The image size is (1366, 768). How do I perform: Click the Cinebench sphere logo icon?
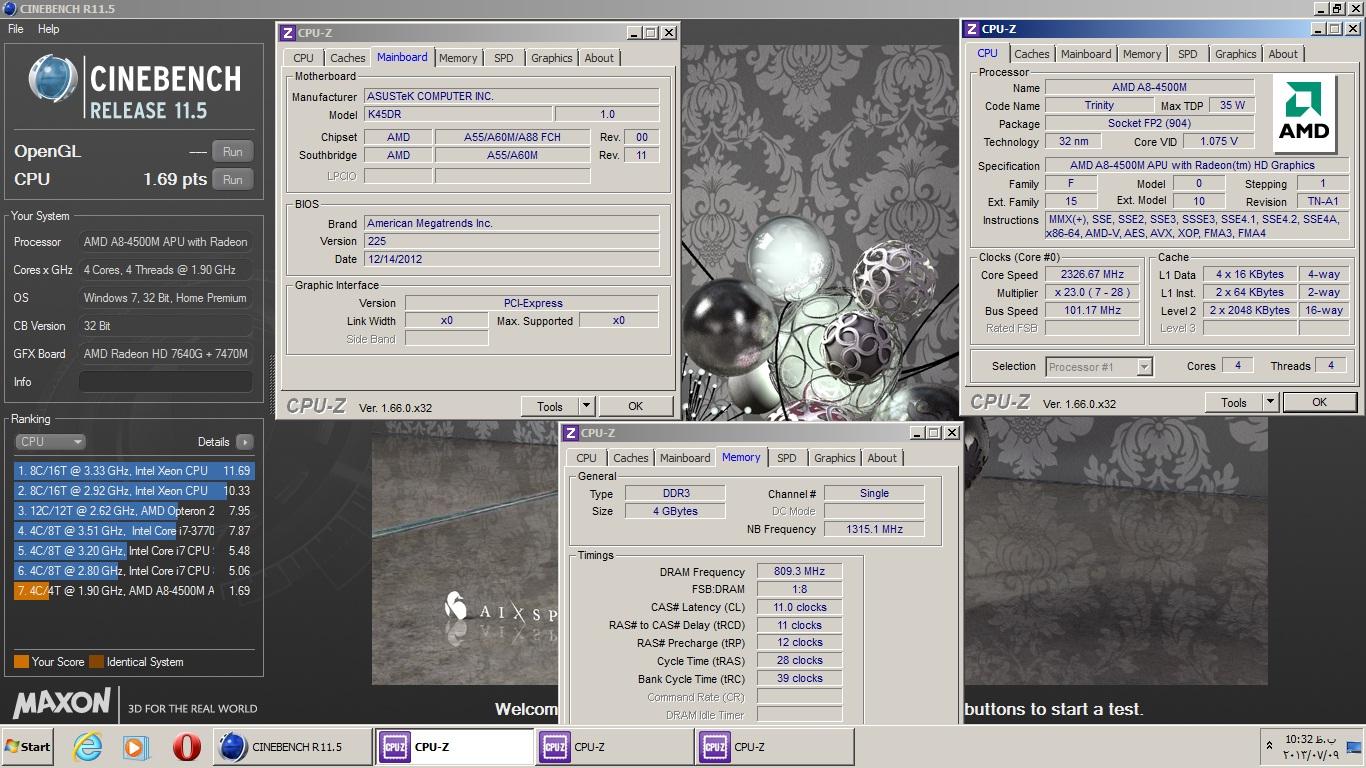[x=52, y=80]
